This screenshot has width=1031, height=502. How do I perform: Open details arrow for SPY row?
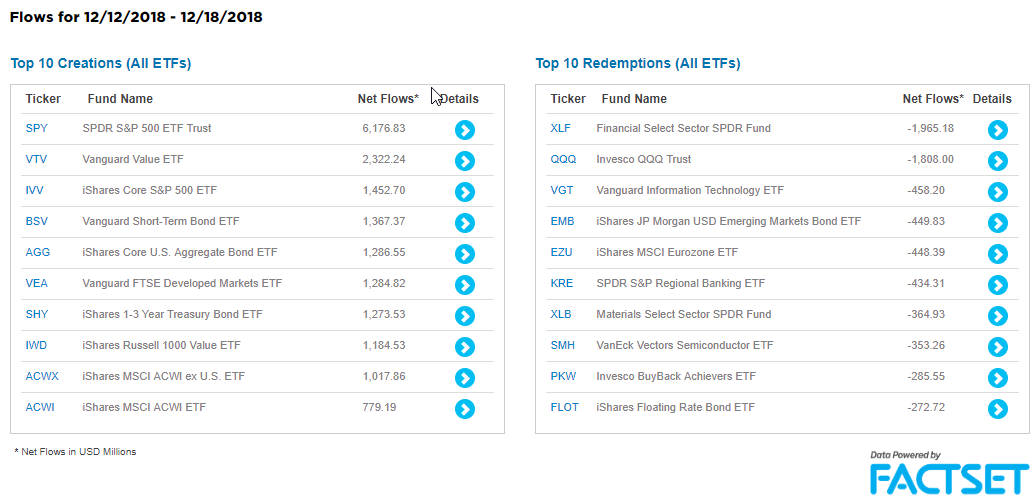click(465, 130)
